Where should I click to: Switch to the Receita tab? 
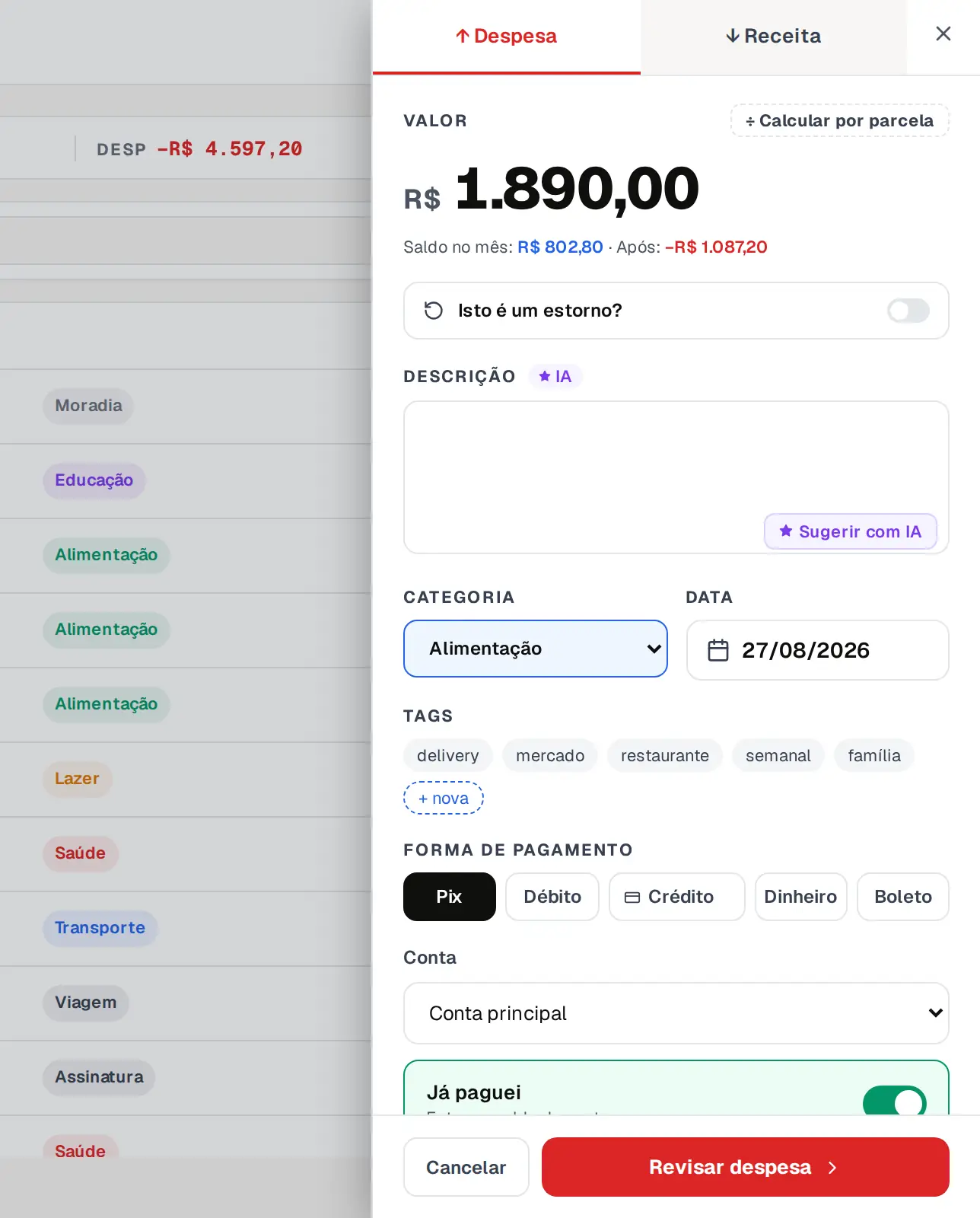point(774,37)
